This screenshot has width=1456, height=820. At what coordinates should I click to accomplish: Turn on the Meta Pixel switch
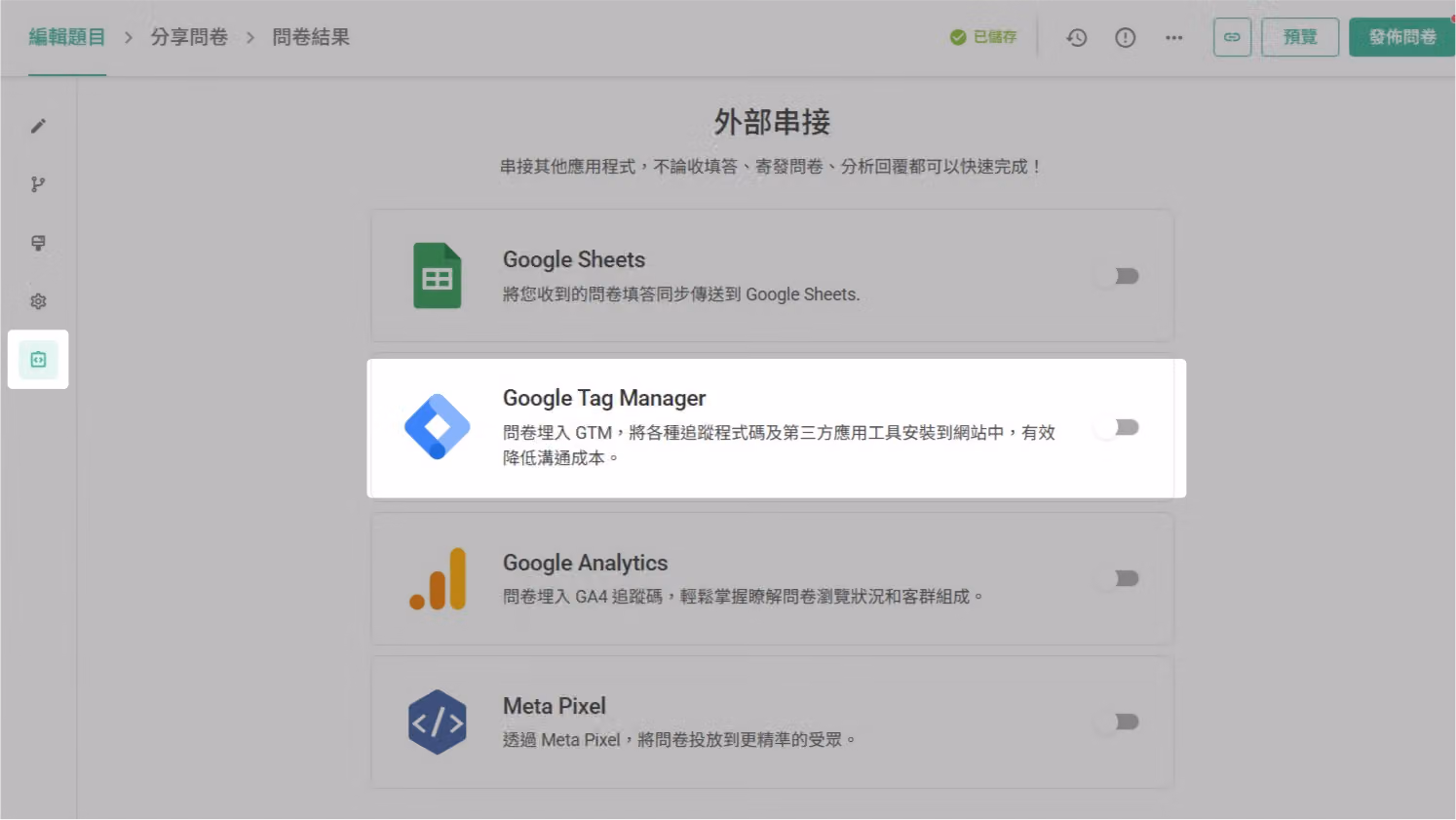point(1117,722)
